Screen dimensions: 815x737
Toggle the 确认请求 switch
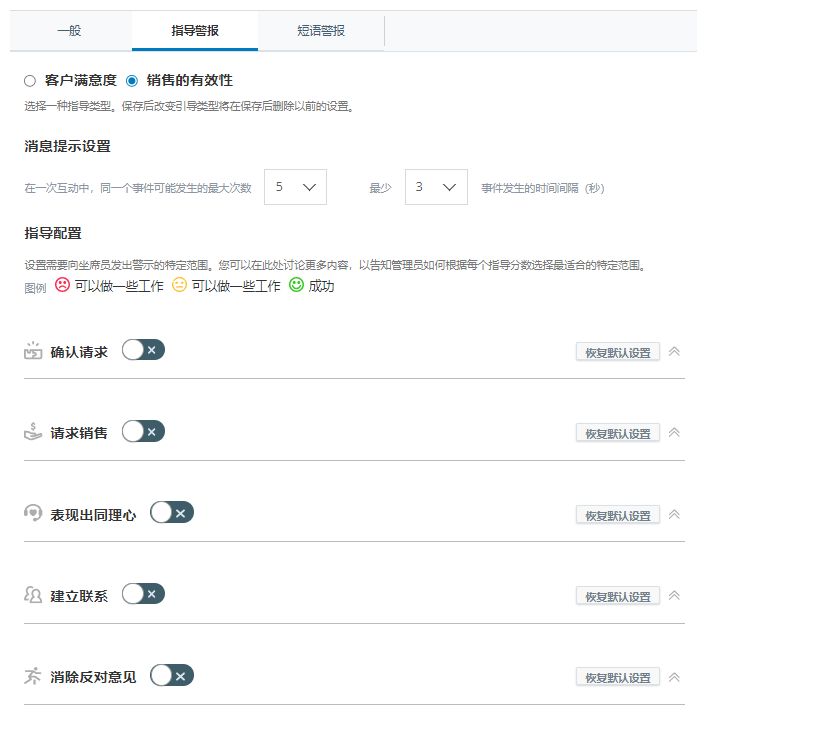pyautogui.click(x=143, y=350)
